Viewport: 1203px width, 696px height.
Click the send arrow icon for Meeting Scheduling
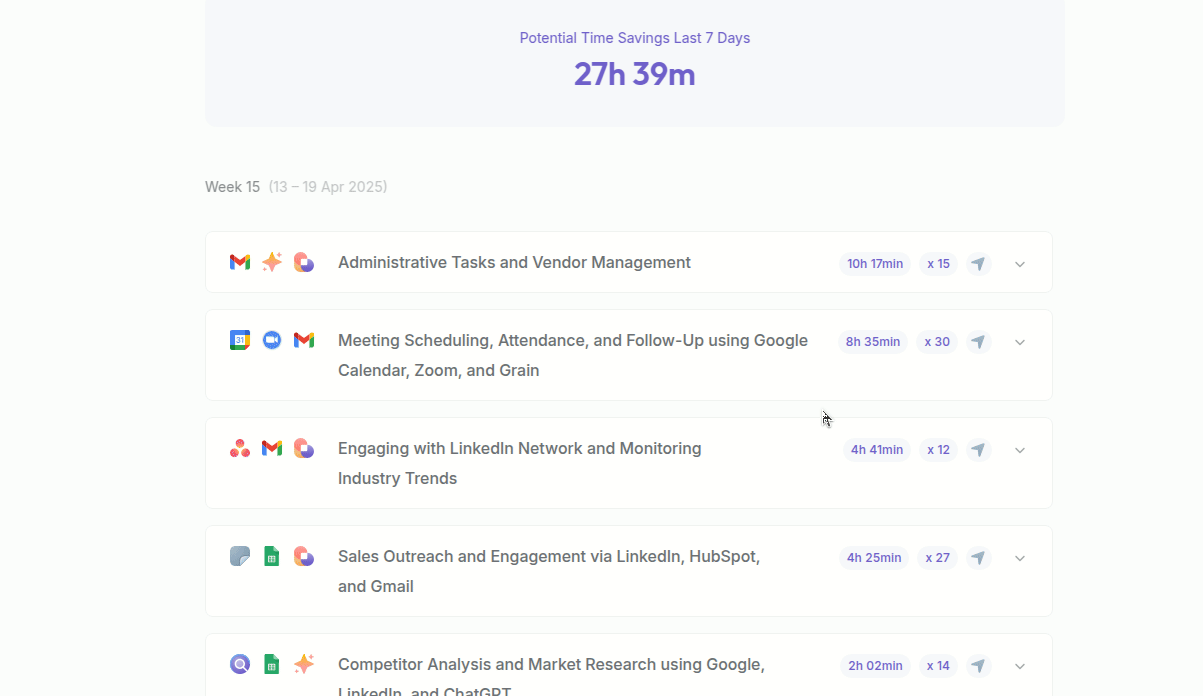click(x=979, y=342)
